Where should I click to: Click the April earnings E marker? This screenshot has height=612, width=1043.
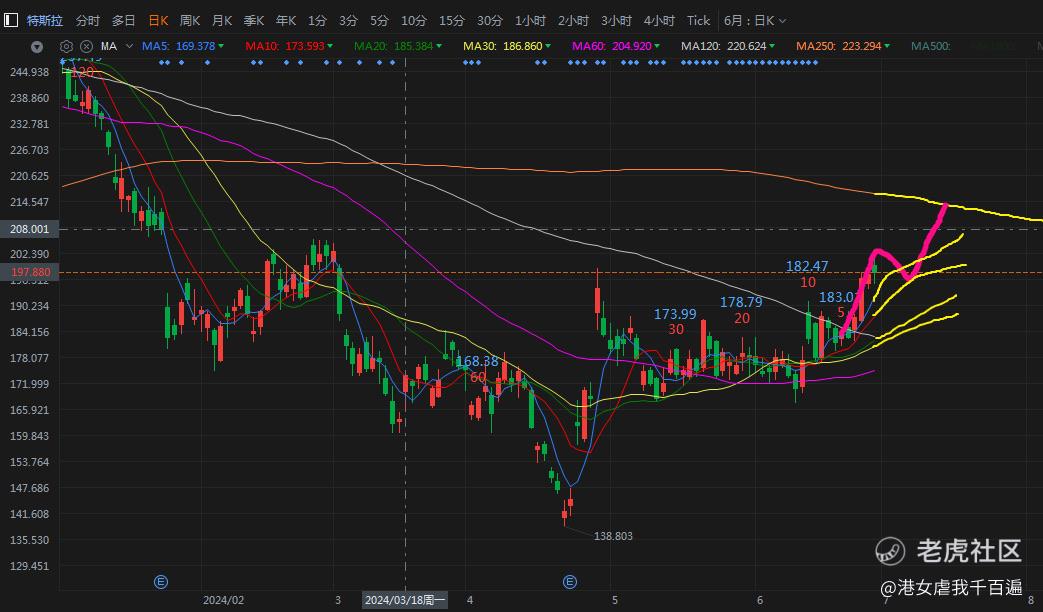[x=570, y=582]
